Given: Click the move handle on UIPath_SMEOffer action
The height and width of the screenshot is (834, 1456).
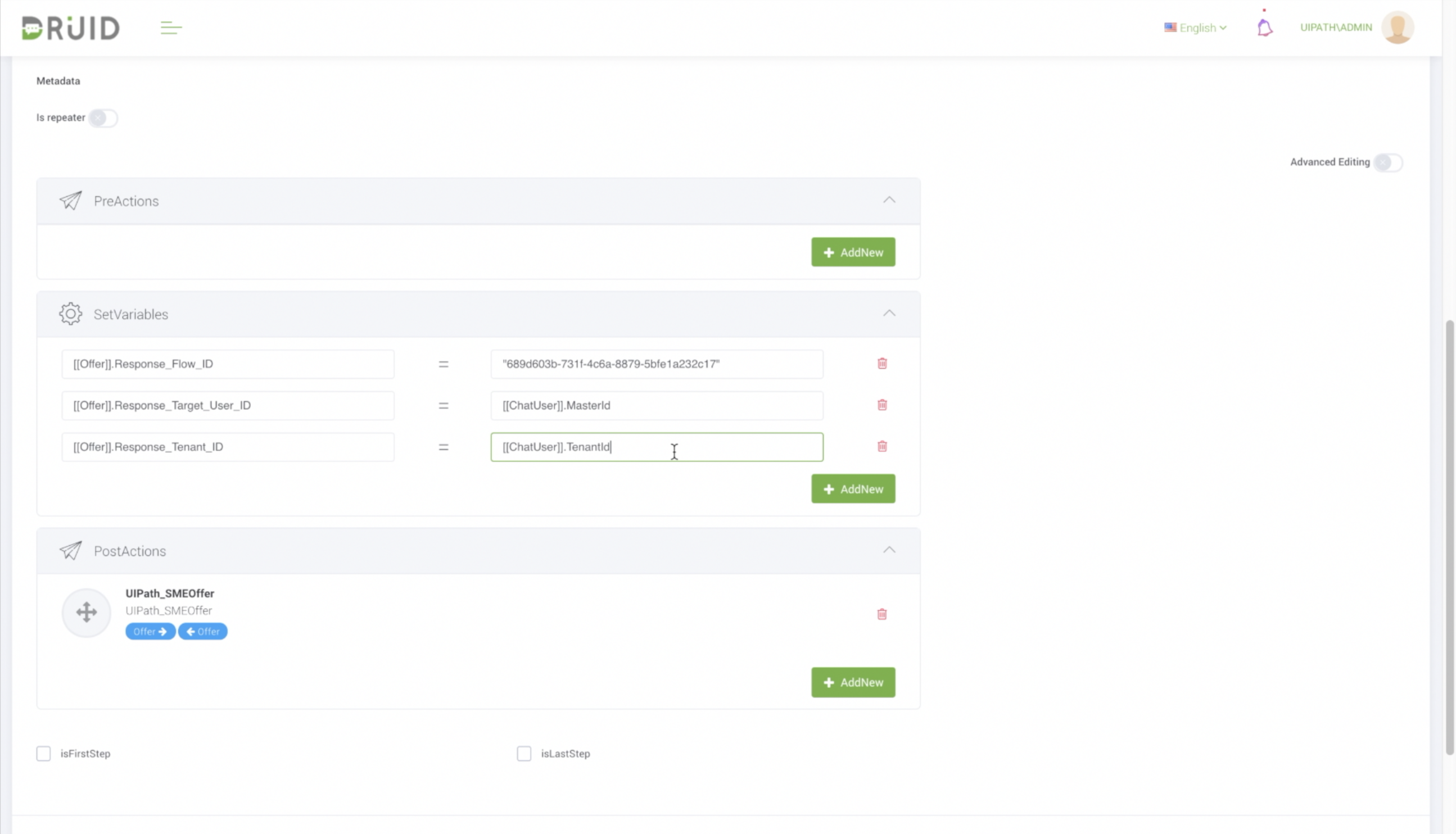Looking at the screenshot, I should point(87,613).
